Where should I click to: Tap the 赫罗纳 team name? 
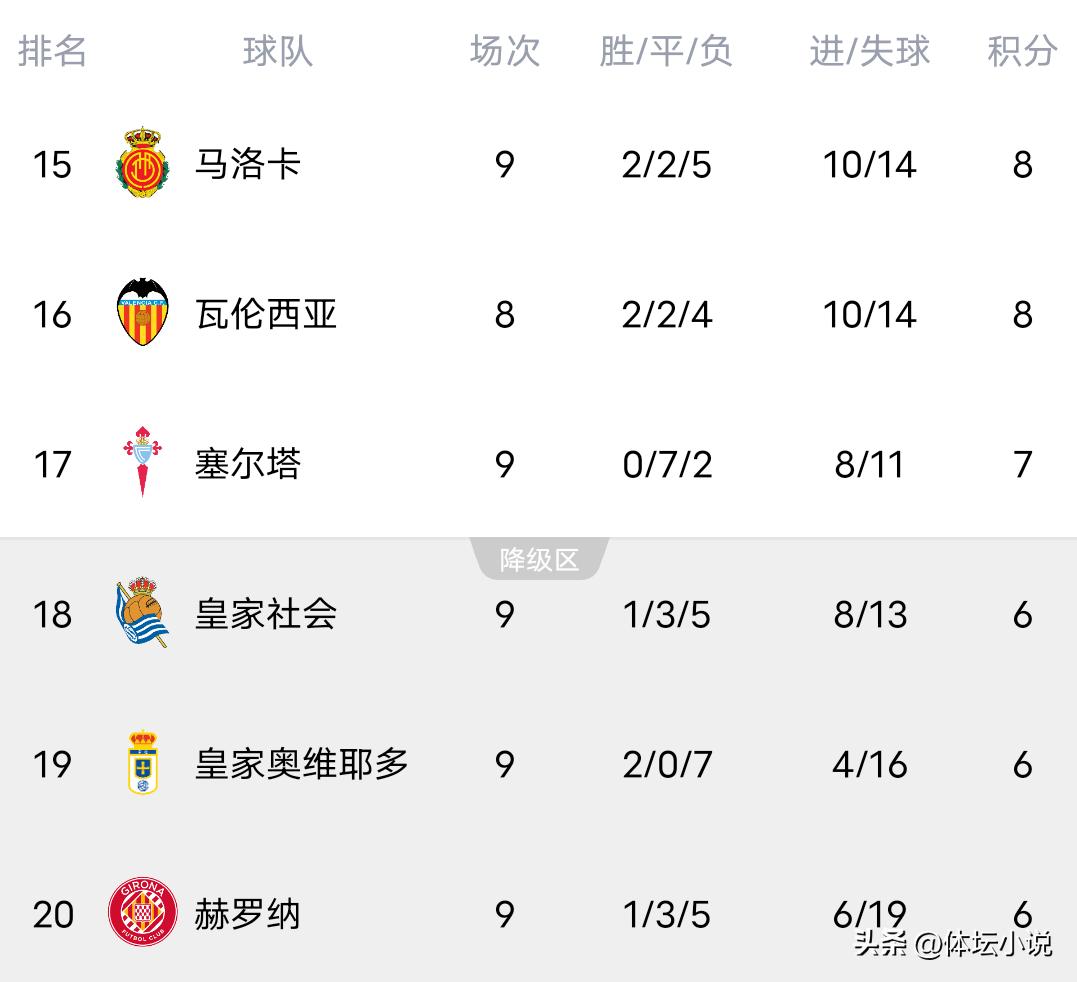tap(248, 914)
